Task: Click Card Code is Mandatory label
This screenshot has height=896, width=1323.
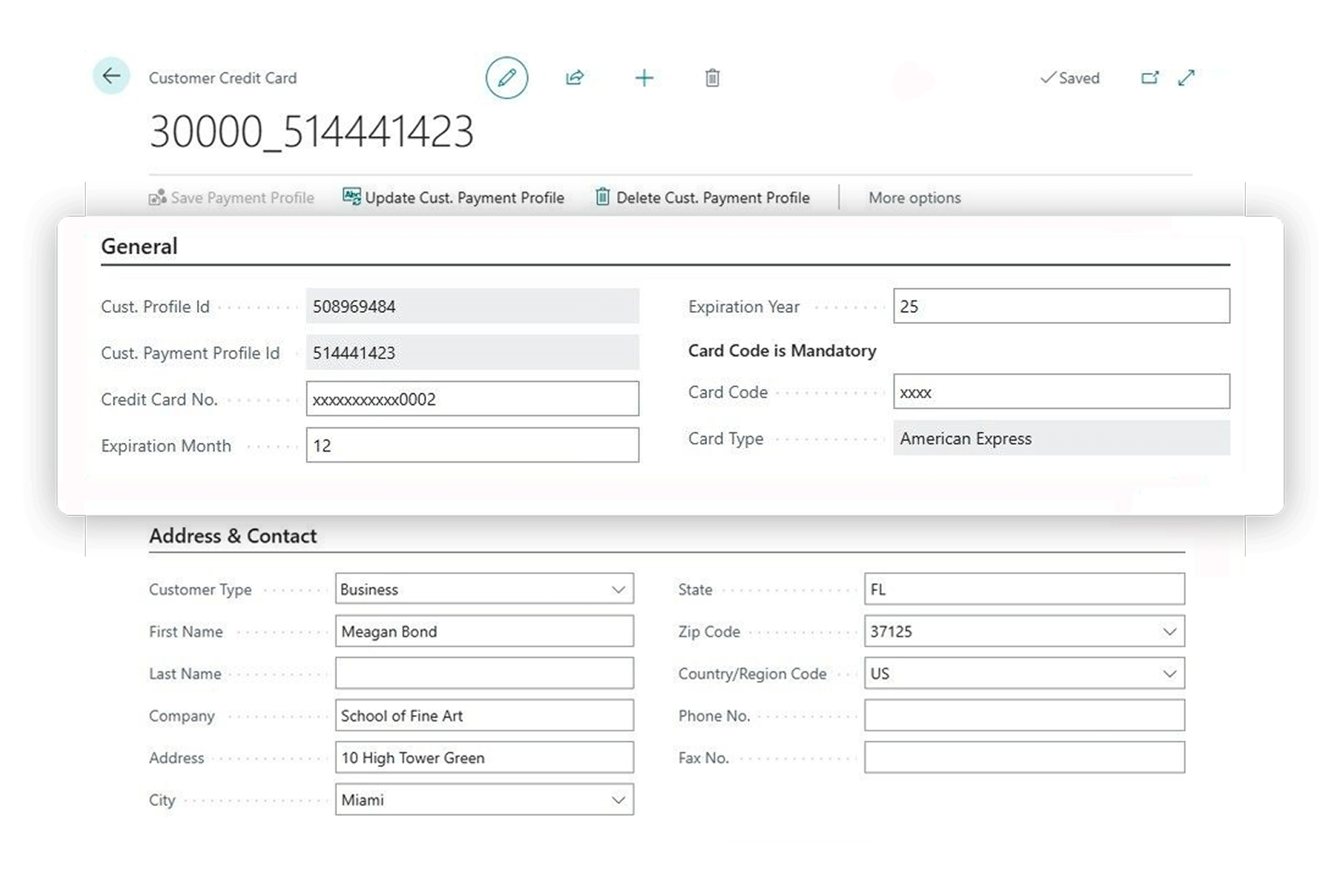Action: 782,350
